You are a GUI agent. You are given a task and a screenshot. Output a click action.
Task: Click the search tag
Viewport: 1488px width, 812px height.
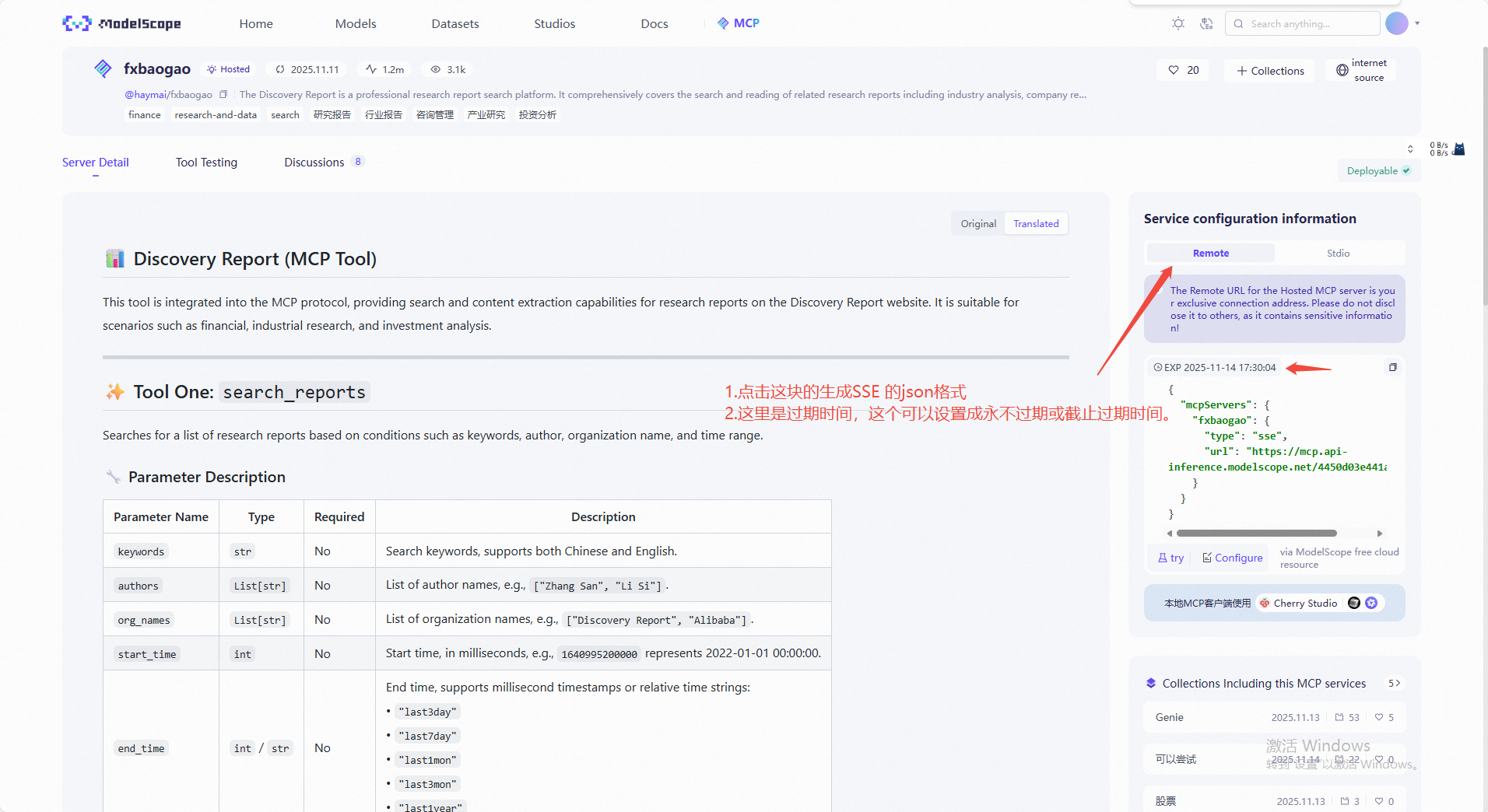(285, 114)
